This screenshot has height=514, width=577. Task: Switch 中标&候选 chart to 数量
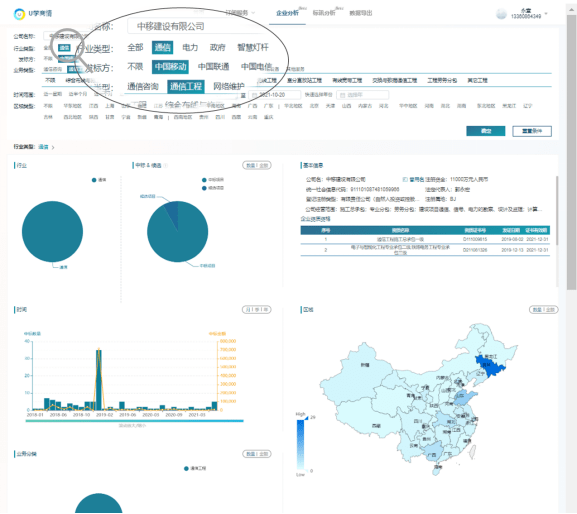pyautogui.click(x=251, y=166)
